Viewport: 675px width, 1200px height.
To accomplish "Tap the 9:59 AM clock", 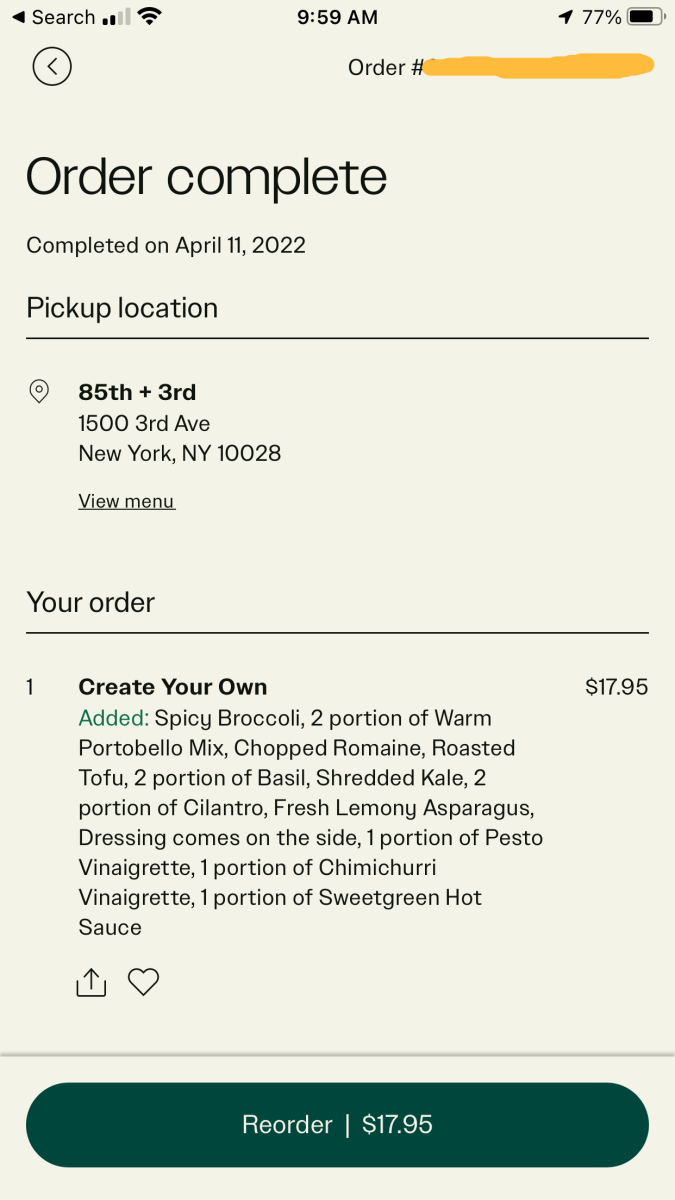I will tap(338, 17).
